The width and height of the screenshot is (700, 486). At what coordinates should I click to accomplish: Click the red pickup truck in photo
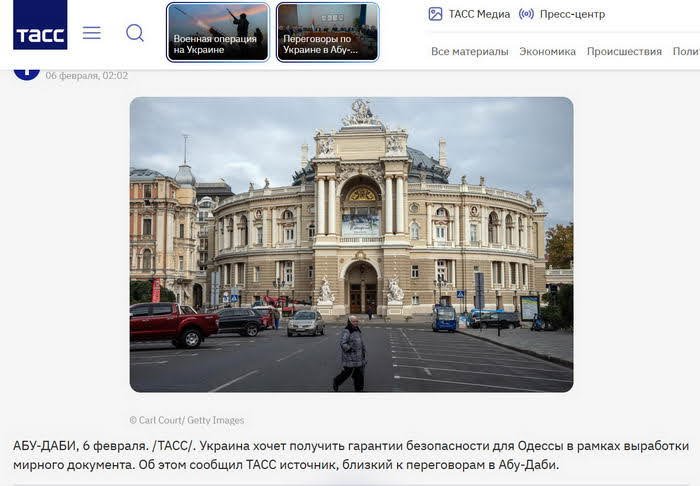pos(174,324)
